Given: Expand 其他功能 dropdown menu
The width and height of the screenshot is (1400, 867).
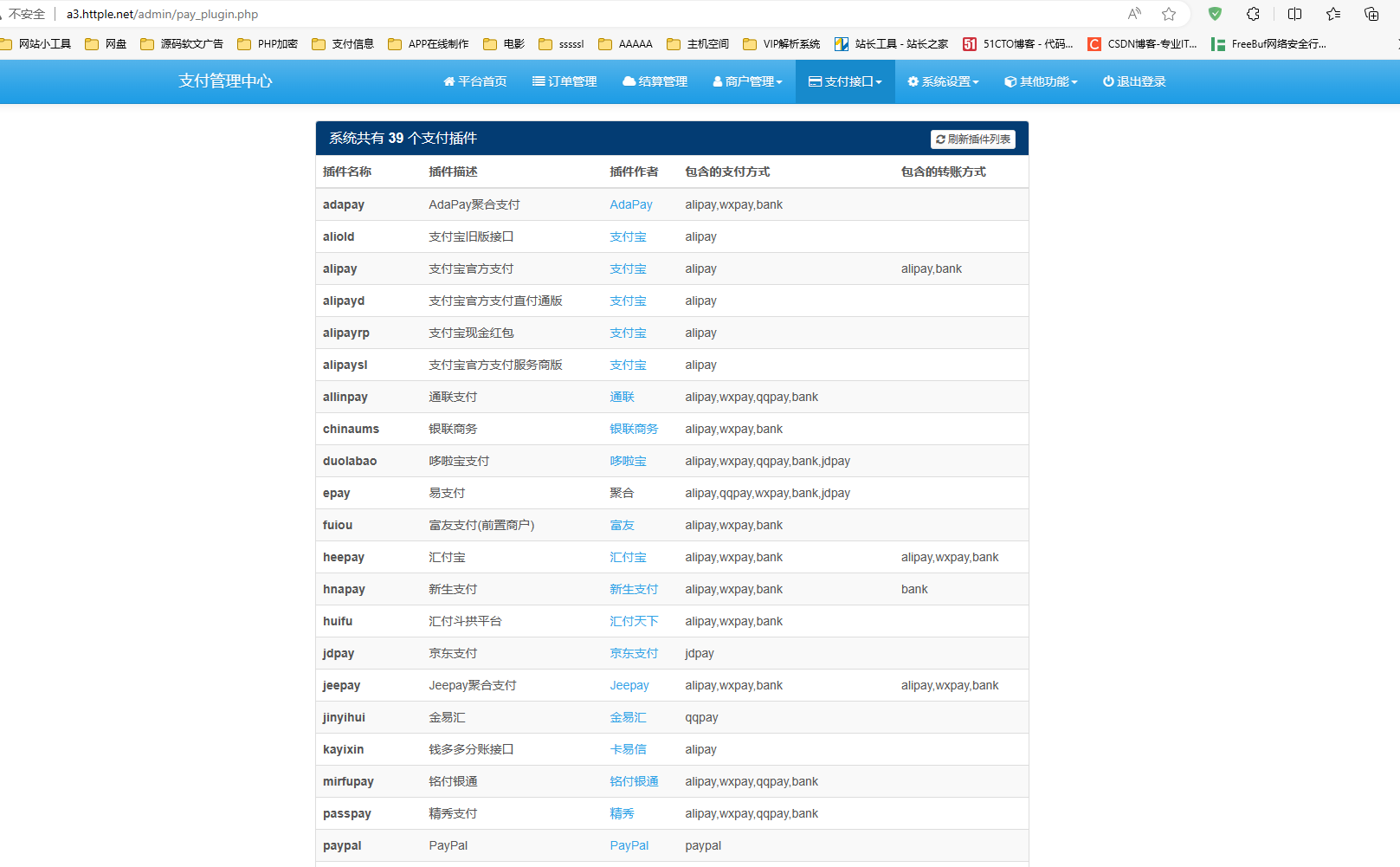Looking at the screenshot, I should (1041, 81).
